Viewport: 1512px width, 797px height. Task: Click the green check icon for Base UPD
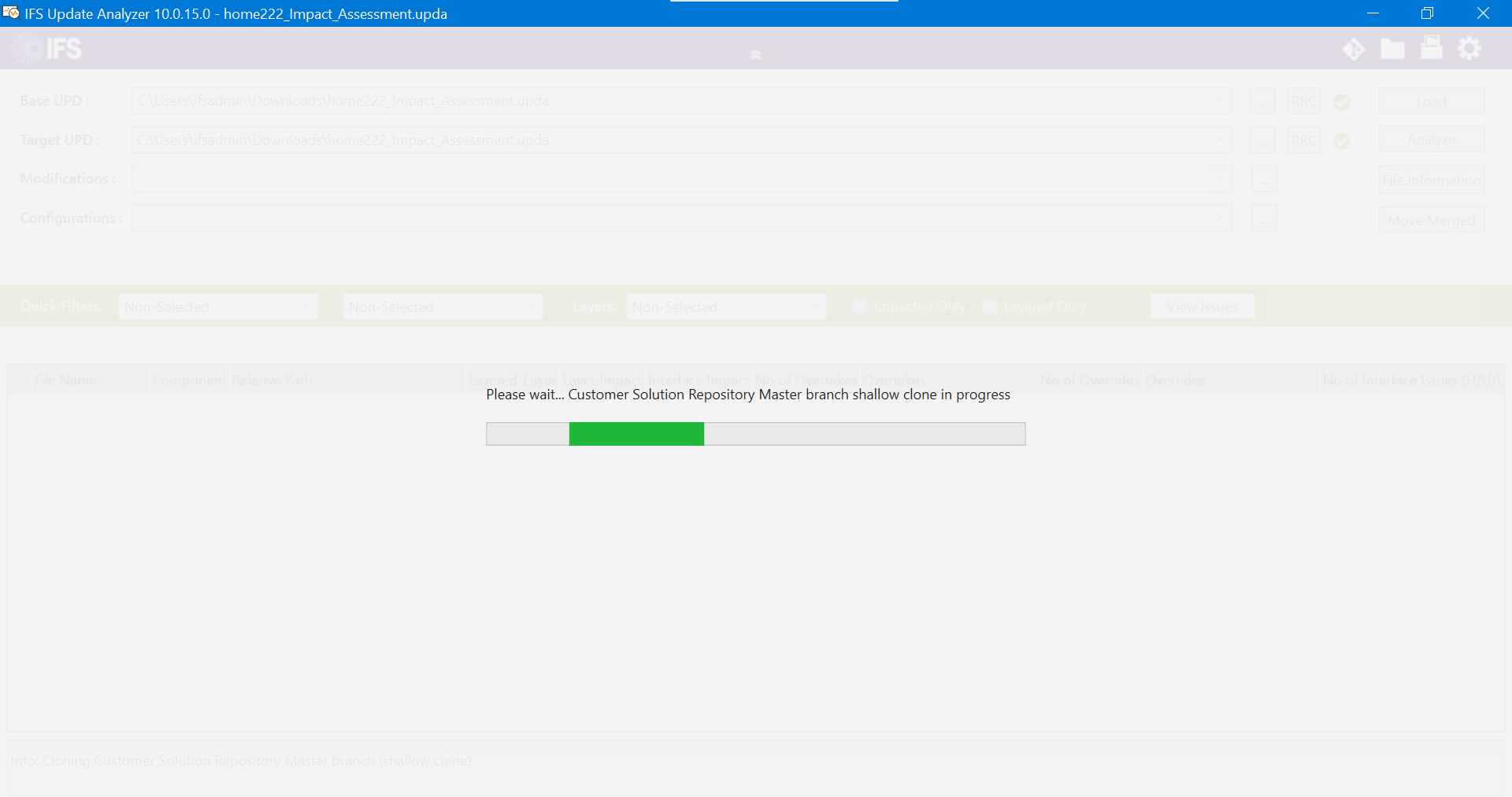1342,102
